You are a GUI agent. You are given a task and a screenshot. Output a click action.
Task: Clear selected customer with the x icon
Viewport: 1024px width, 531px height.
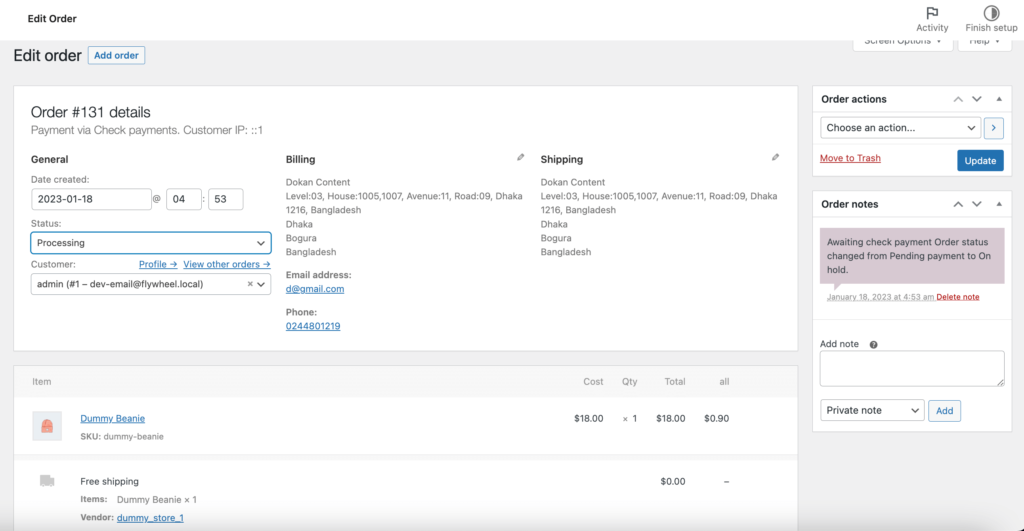249,284
